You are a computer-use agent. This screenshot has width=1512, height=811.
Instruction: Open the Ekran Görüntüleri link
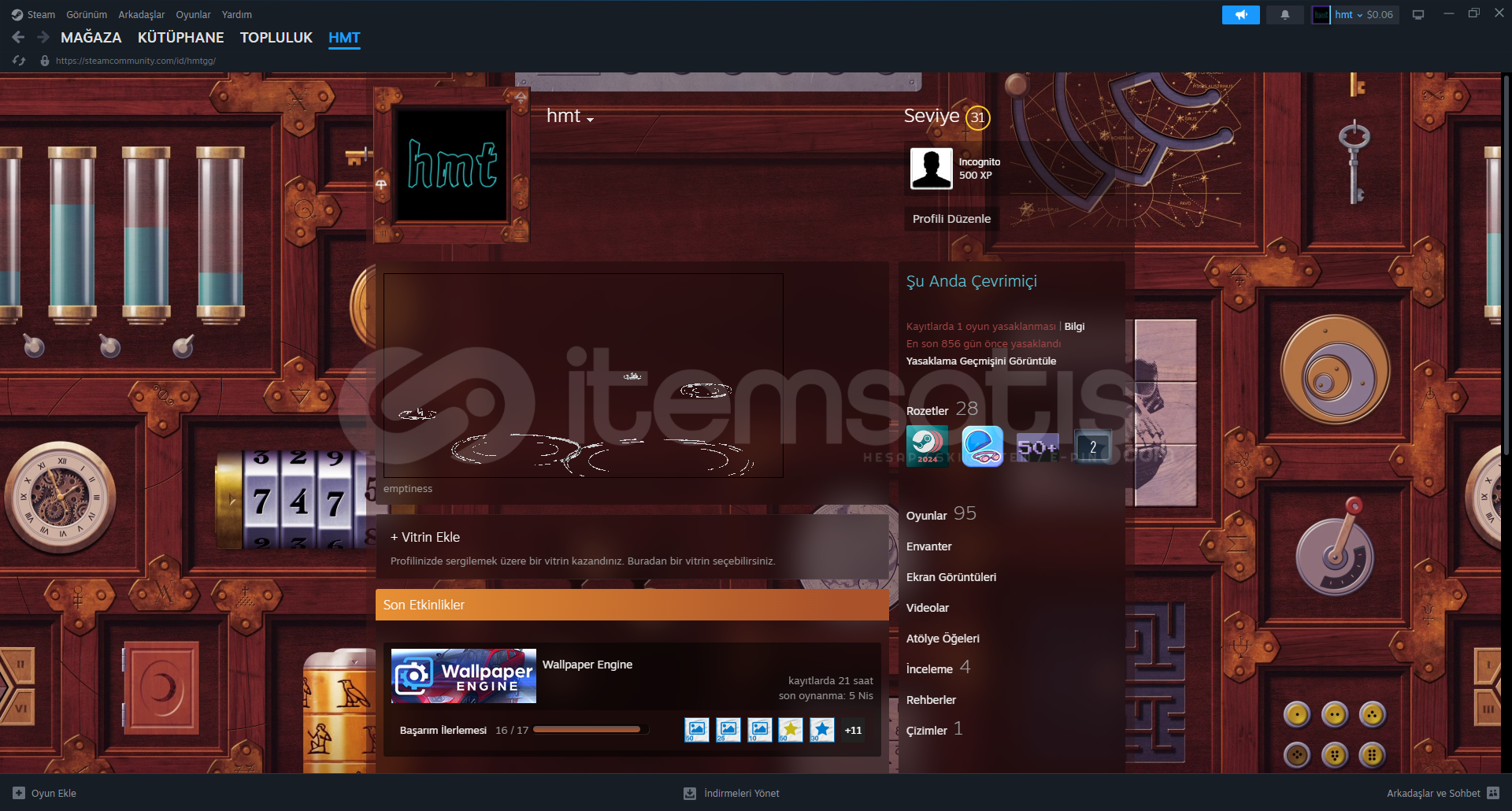tap(951, 577)
